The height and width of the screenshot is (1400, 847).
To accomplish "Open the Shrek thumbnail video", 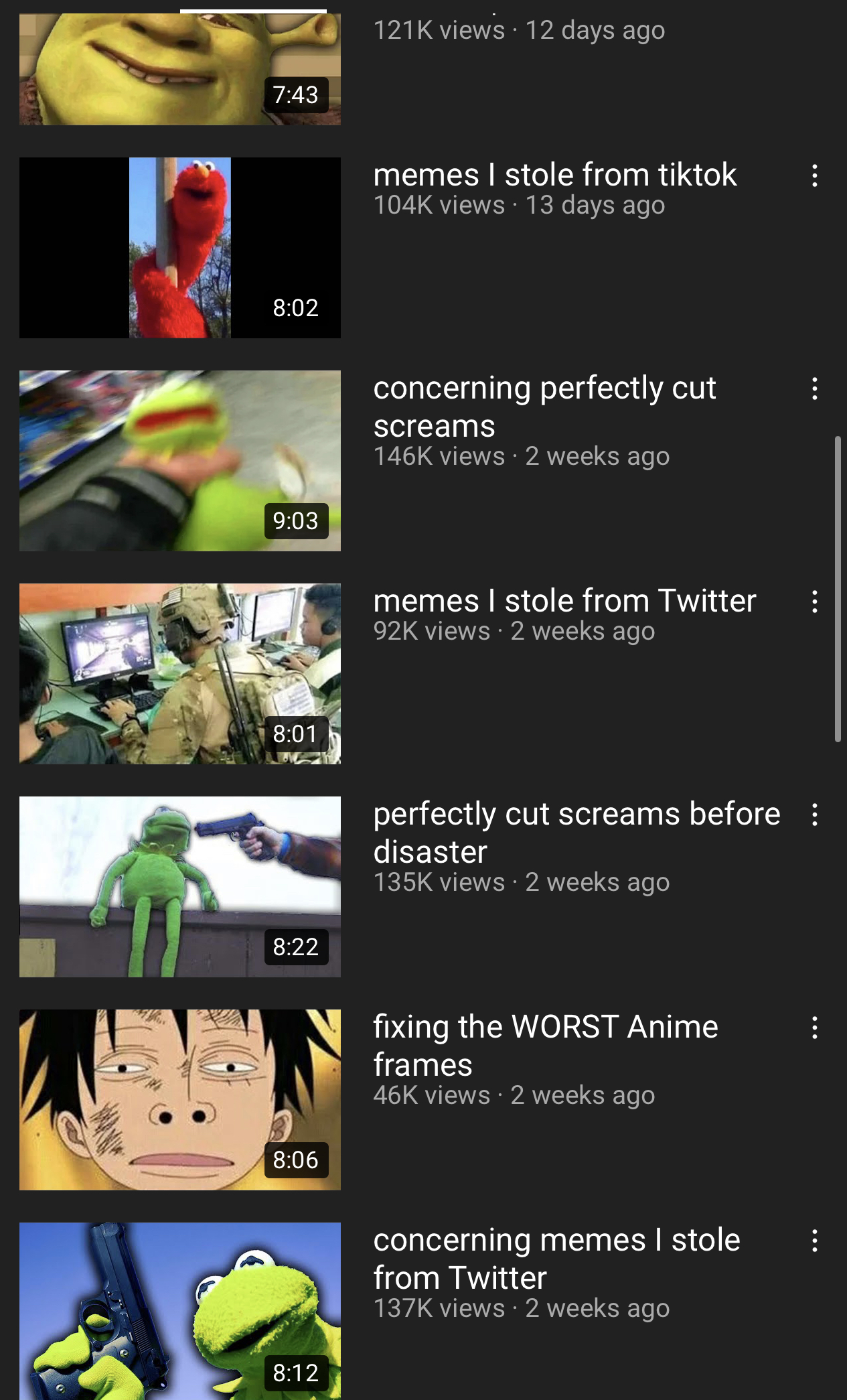I will tap(180, 69).
